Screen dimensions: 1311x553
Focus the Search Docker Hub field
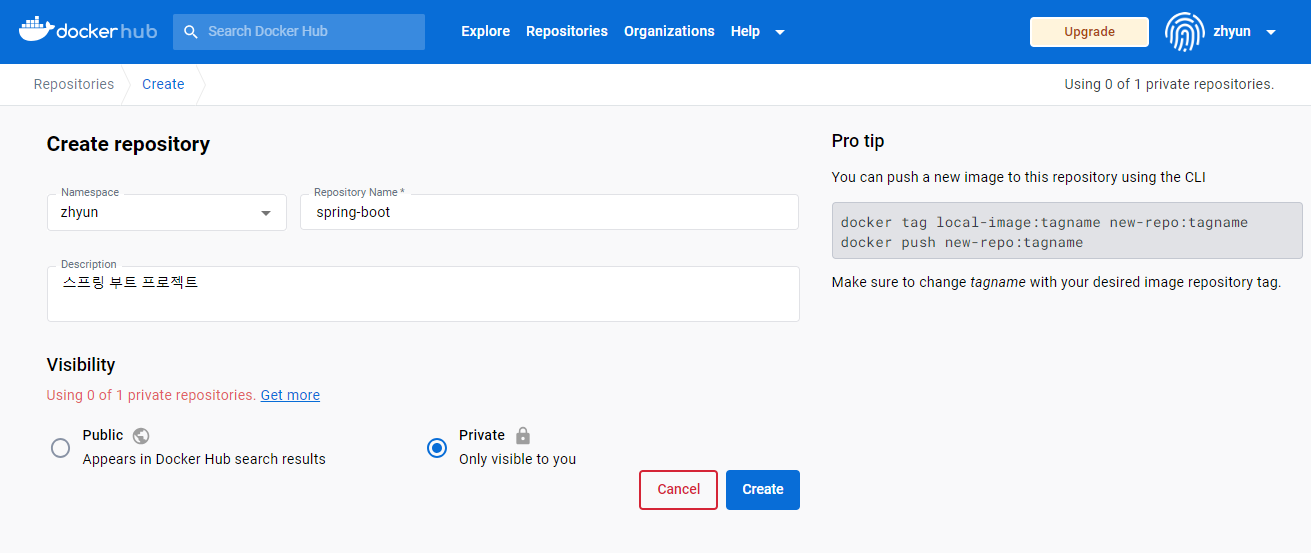[x=299, y=31]
